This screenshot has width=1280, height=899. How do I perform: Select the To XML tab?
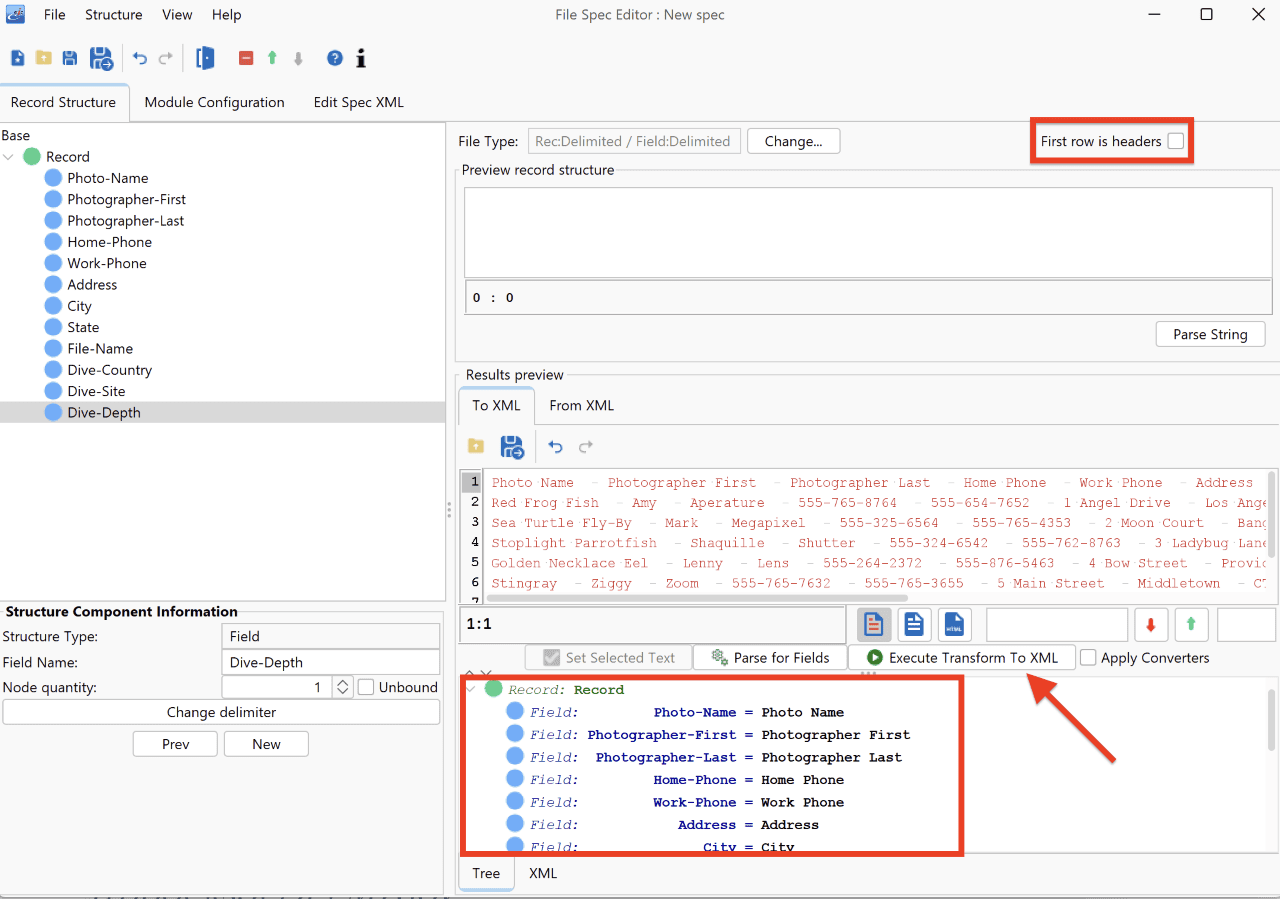point(496,405)
